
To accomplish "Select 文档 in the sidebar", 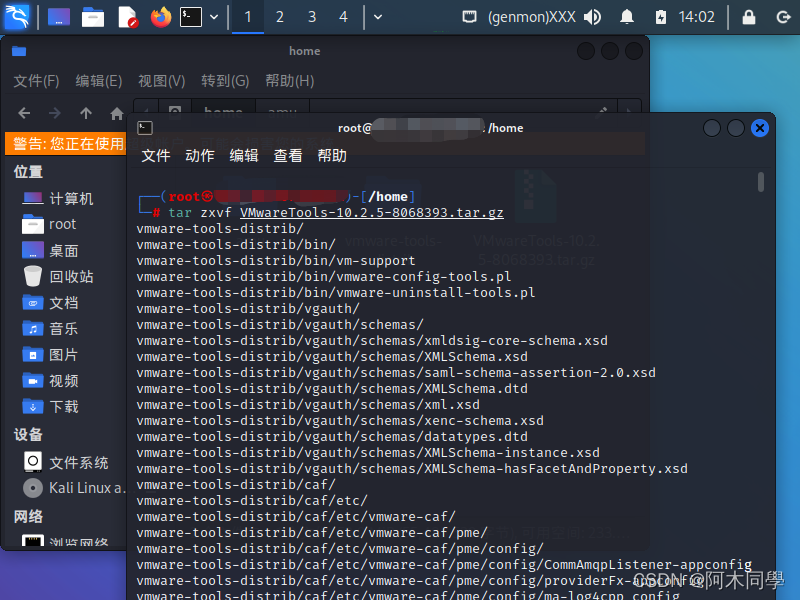I will [x=50, y=302].
